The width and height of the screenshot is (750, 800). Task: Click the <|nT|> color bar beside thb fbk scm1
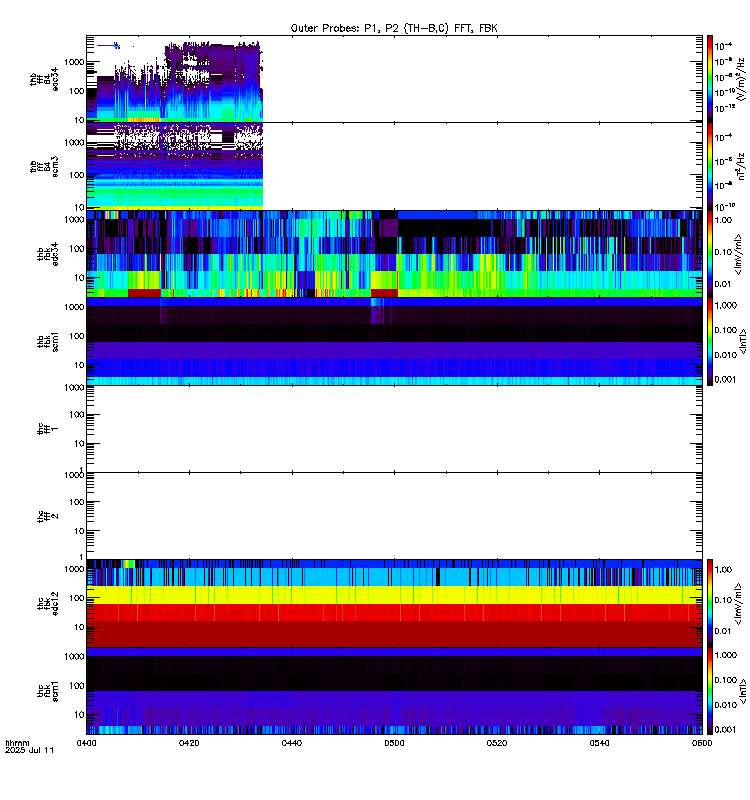(710, 341)
